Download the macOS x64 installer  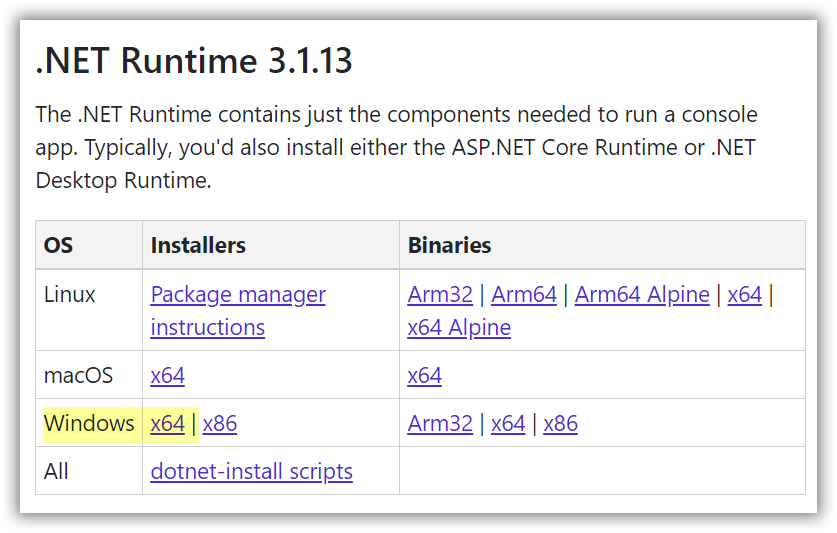tap(168, 375)
